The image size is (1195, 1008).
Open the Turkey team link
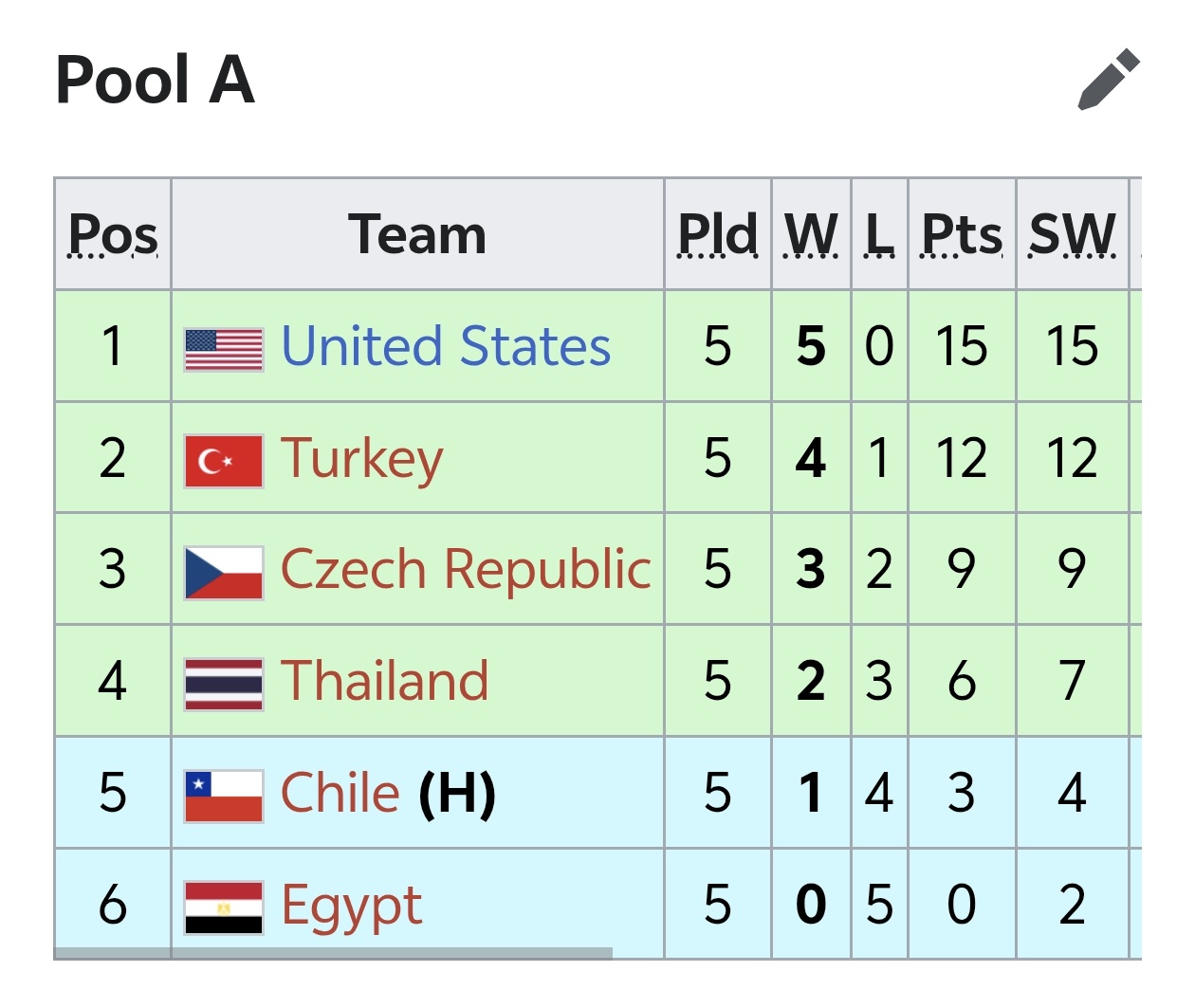pyautogui.click(x=362, y=459)
